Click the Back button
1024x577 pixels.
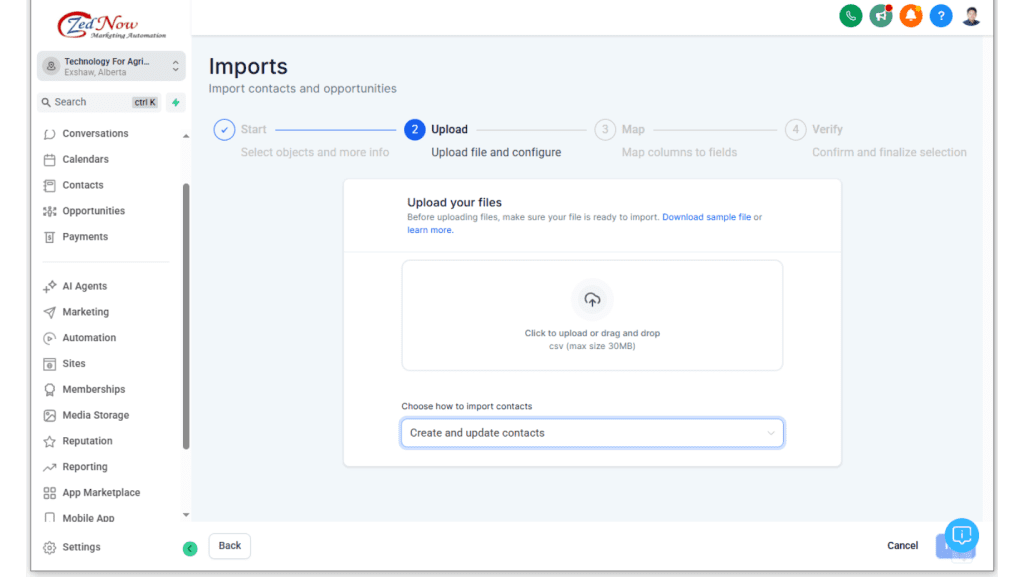(x=229, y=546)
